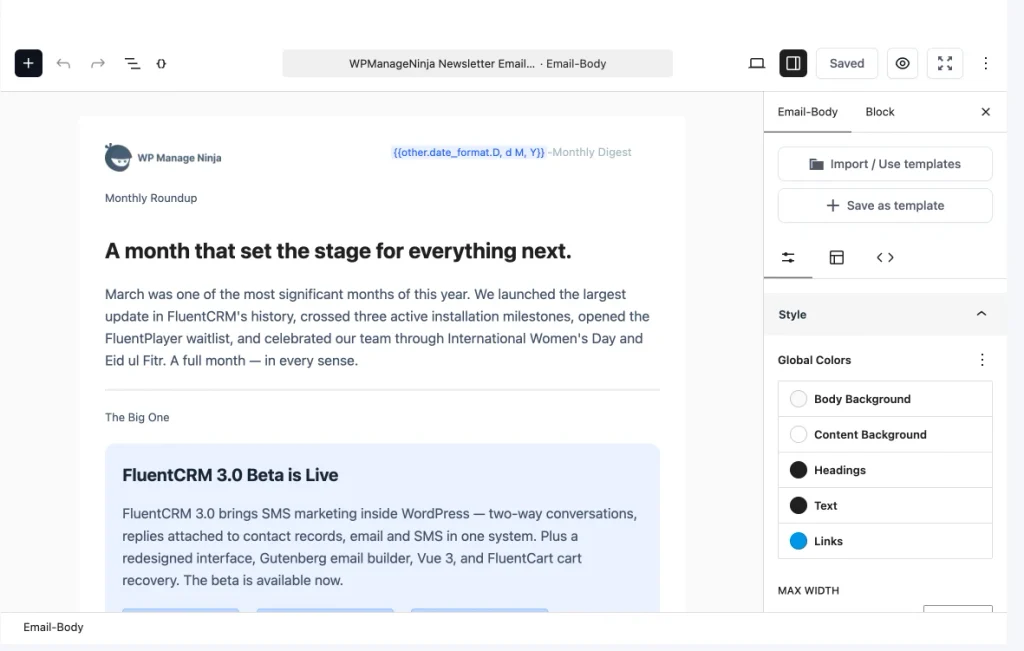Screen dimensions: 1024x651
Task: Change the Links color
Action: click(885, 541)
